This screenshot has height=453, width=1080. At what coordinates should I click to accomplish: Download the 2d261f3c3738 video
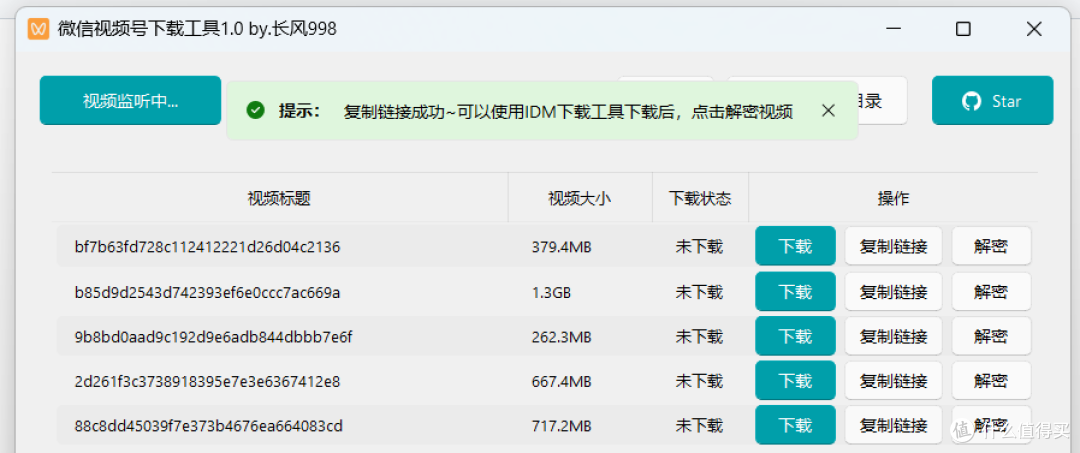796,381
